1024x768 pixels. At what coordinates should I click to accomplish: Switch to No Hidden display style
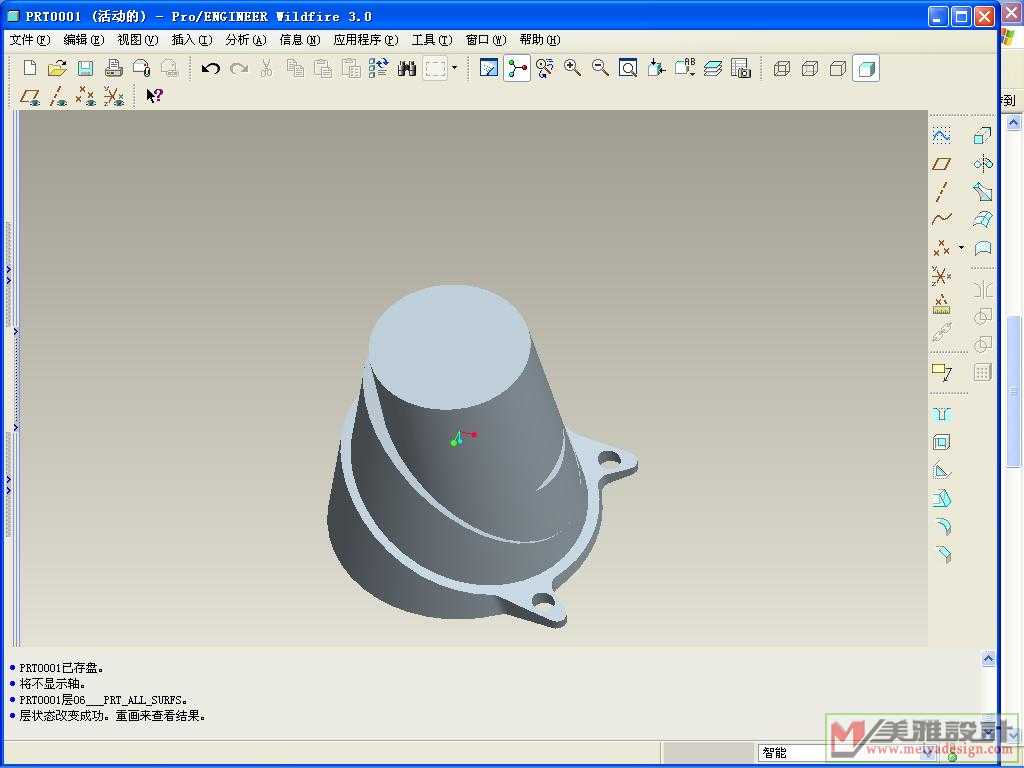pos(838,68)
